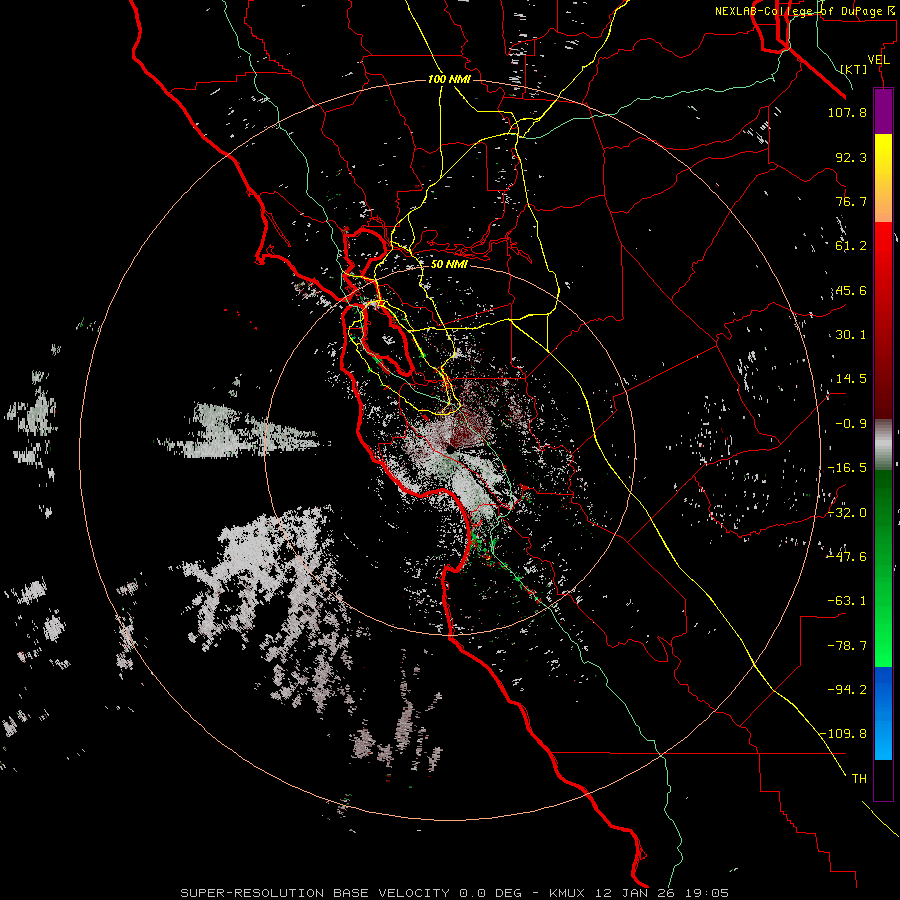Viewport: 900px width, 900px height.
Task: Click the 100 NMI range ring label
Action: [x=449, y=79]
